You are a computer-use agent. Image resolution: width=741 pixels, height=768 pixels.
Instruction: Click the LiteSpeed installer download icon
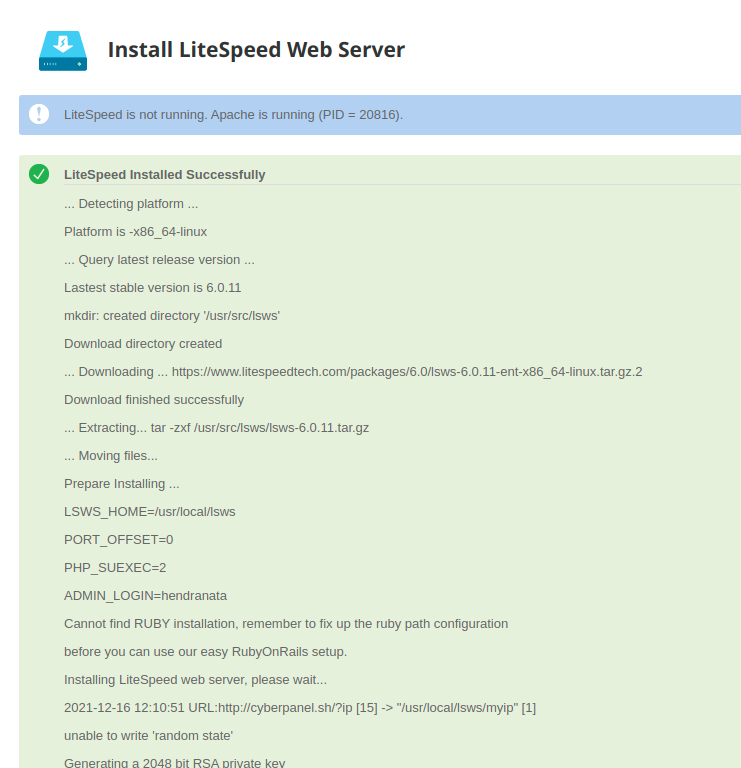tap(63, 51)
